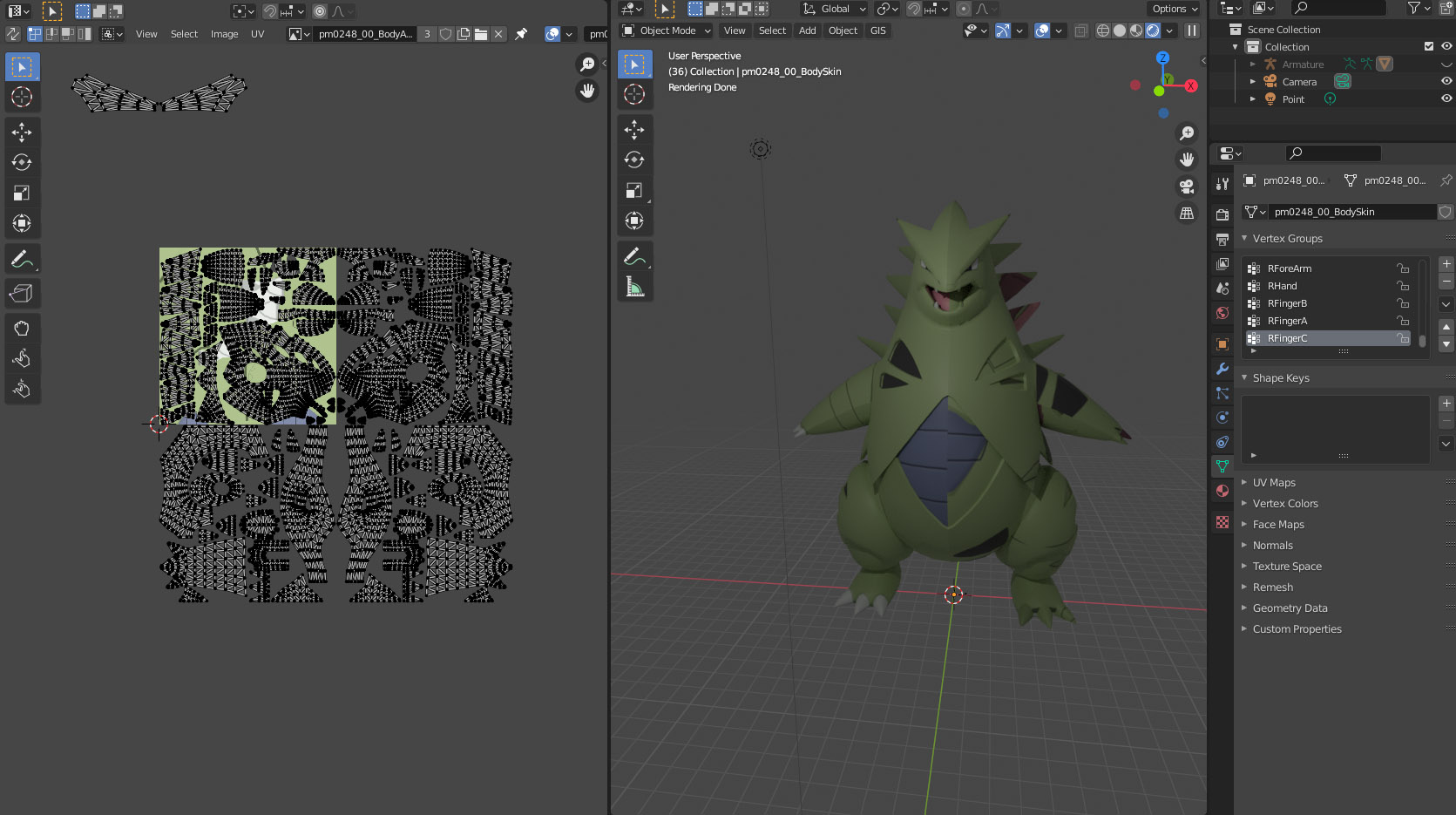This screenshot has height=815, width=1456.
Task: Open the Modifiers wrench properties tab
Action: (1222, 369)
